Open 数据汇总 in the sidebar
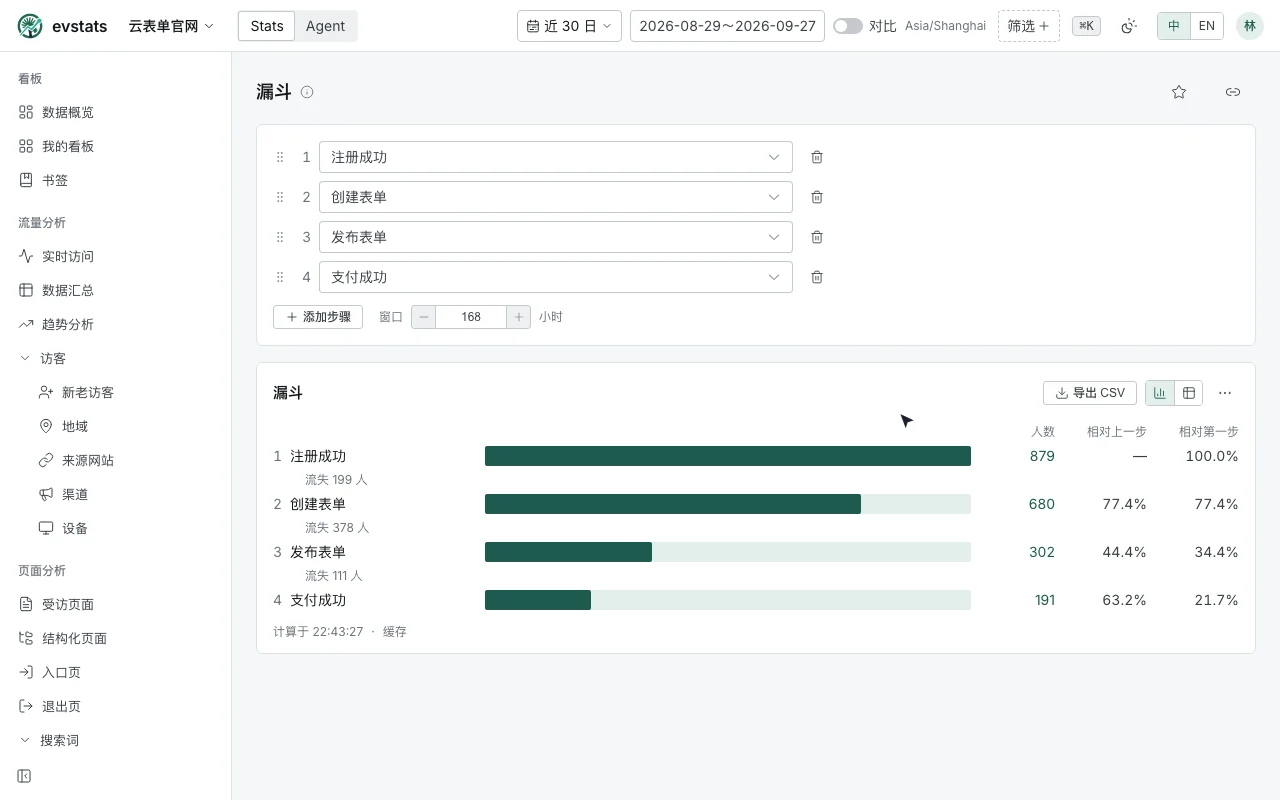 click(115, 290)
